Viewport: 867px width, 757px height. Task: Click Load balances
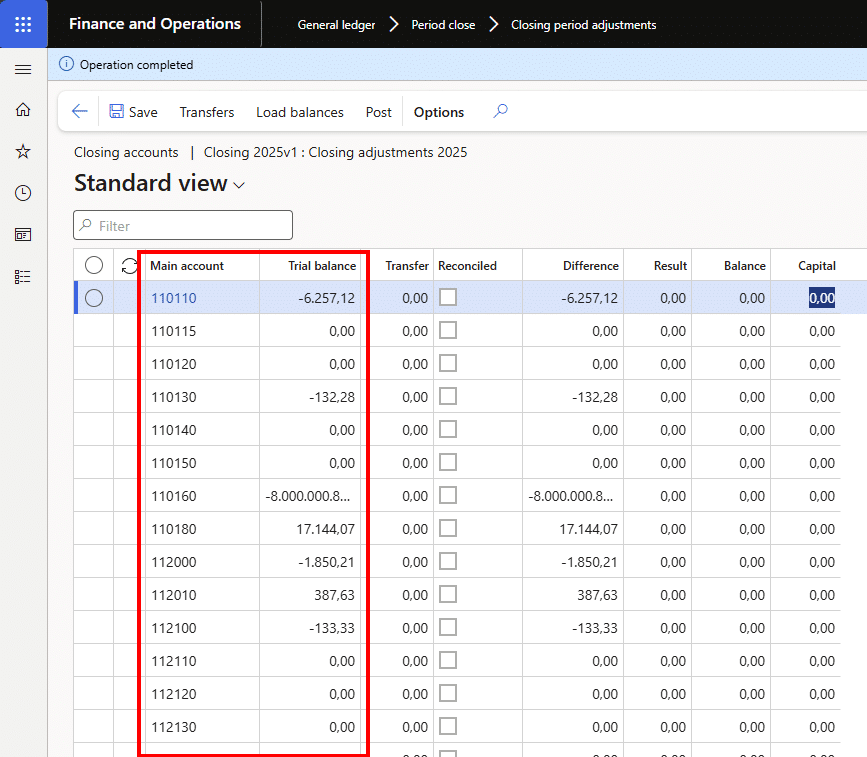300,112
